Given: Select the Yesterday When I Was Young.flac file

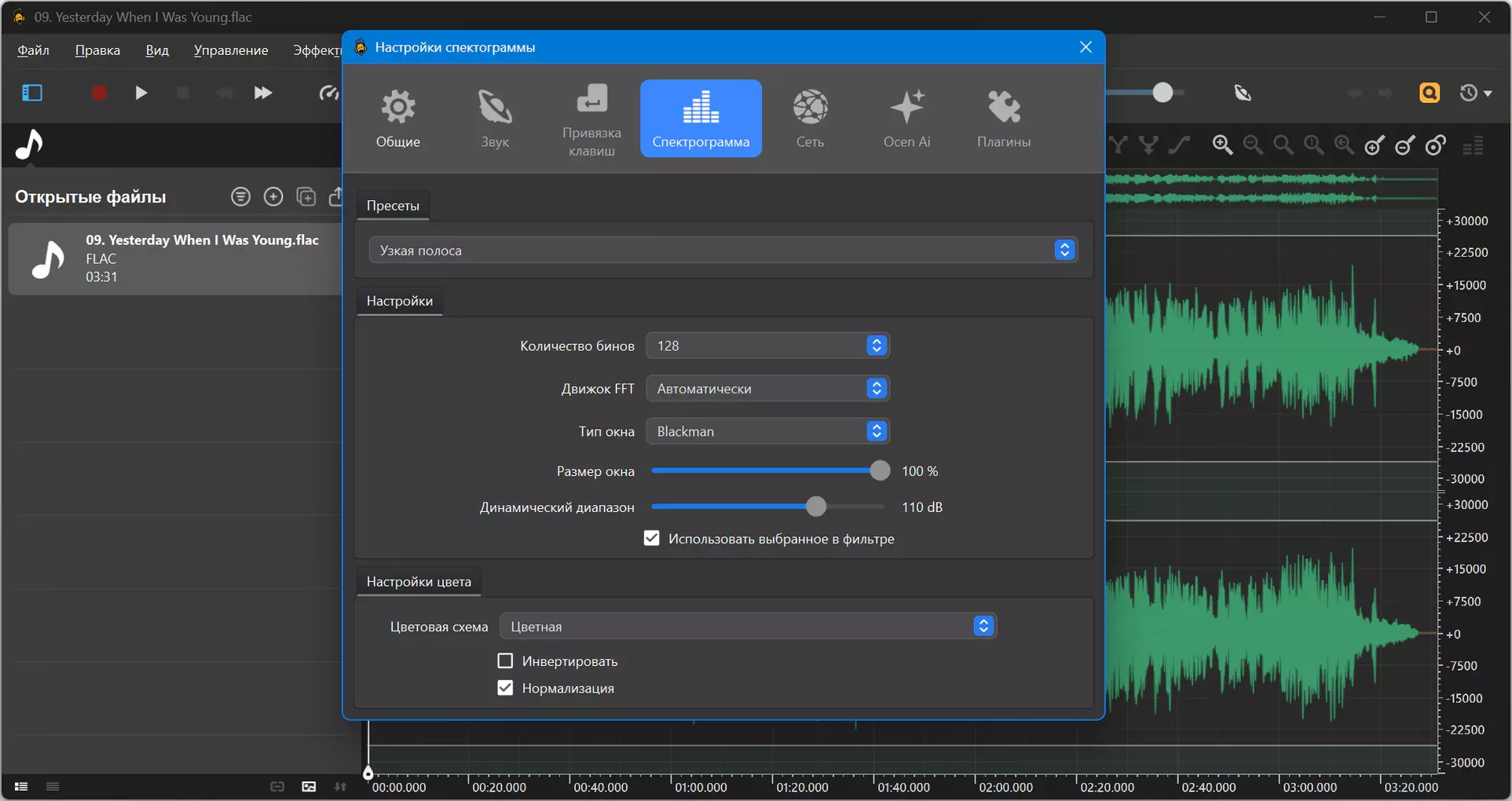Looking at the screenshot, I should pyautogui.click(x=175, y=258).
